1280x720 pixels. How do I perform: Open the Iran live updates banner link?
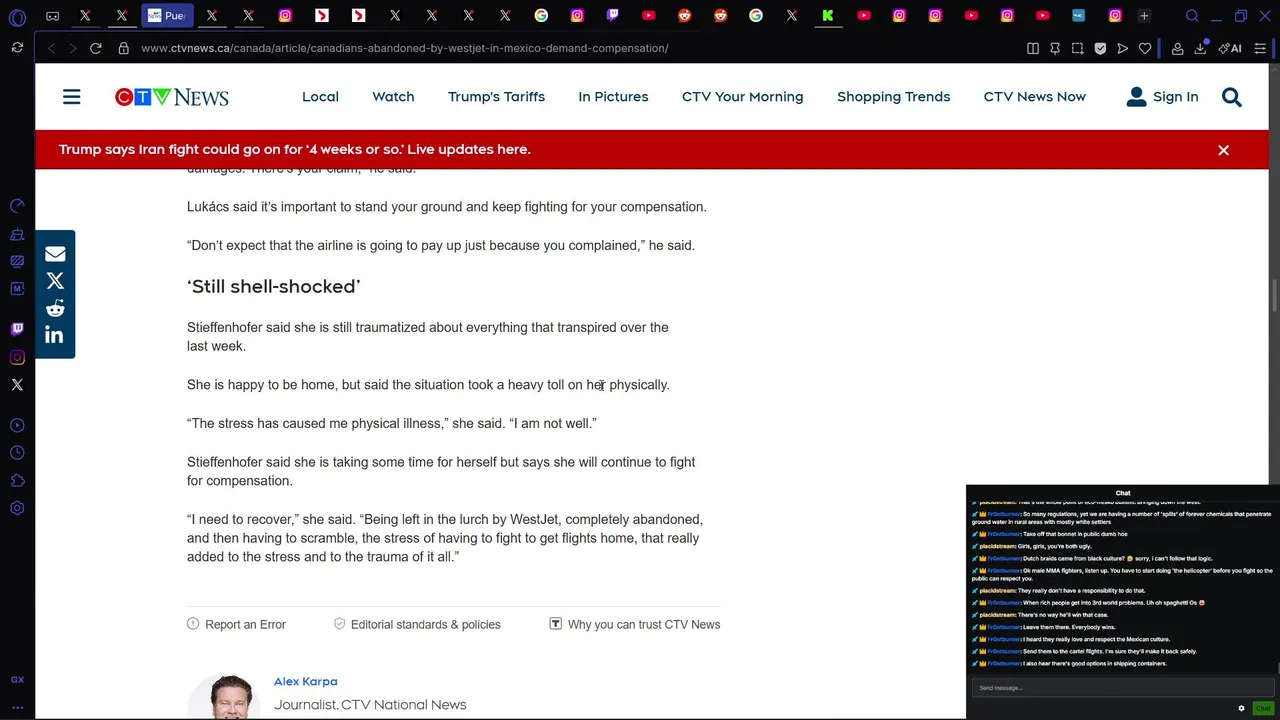294,149
